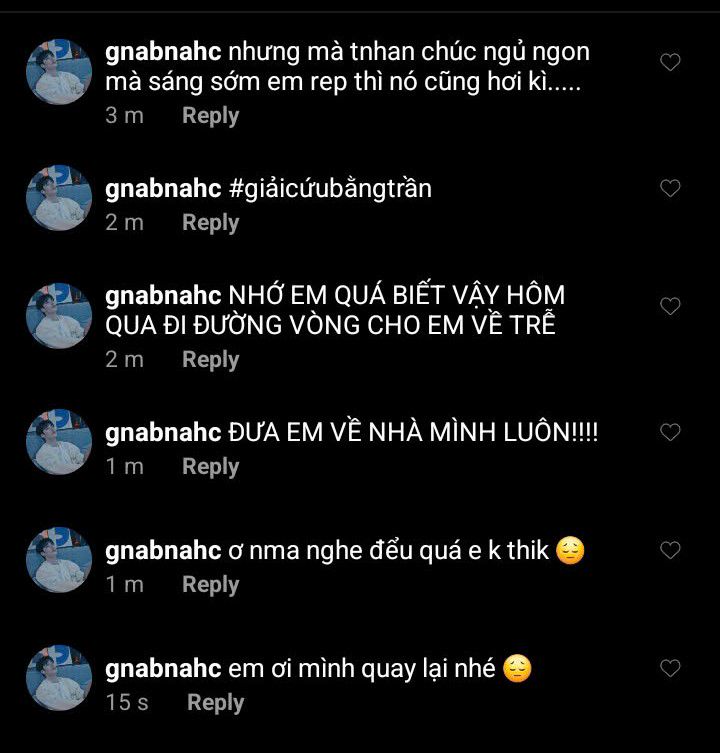Reply to the comment posted 15 s ago

pyautogui.click(x=216, y=703)
